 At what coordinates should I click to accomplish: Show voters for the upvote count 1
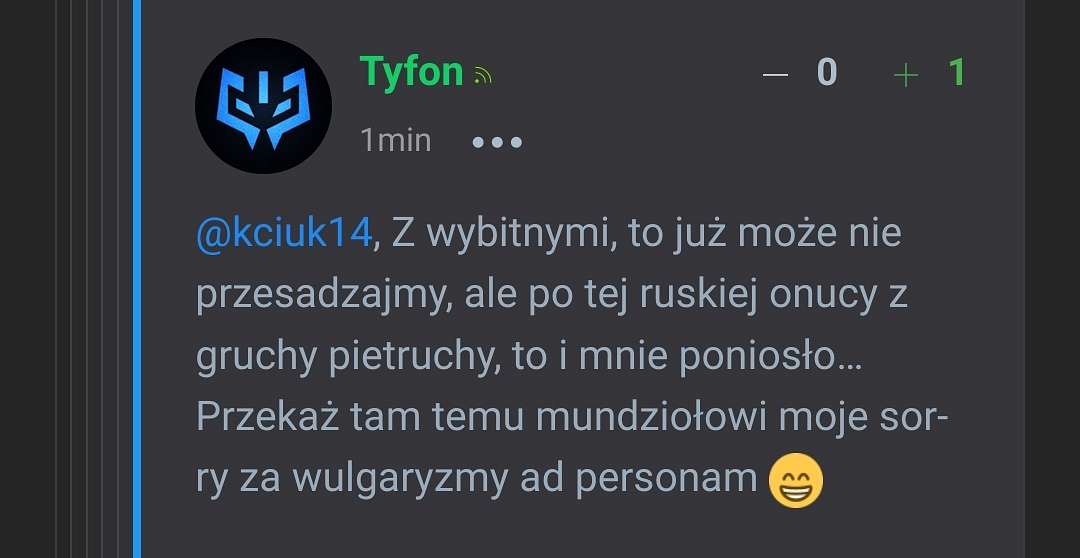[x=957, y=72]
